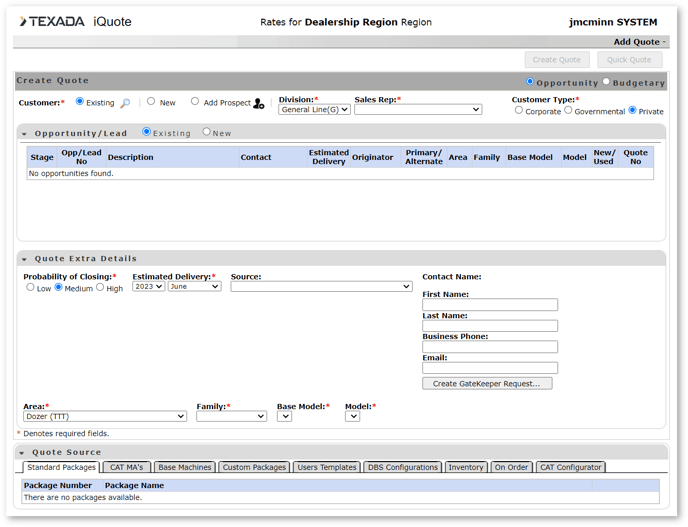Click the Texada iQuote logo
The width and height of the screenshot is (688, 527).
[x=75, y=21]
